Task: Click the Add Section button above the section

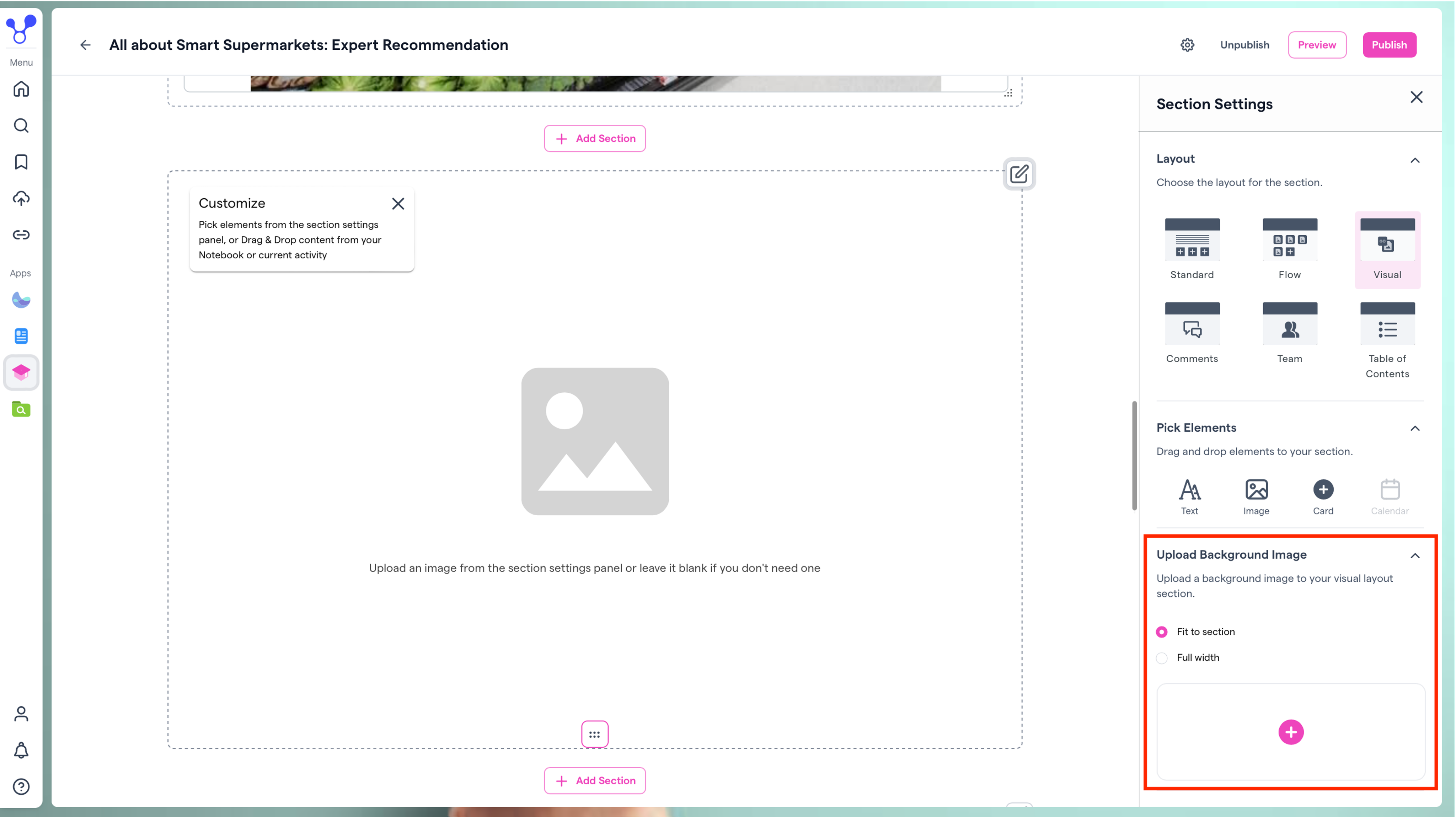Action: [595, 139]
